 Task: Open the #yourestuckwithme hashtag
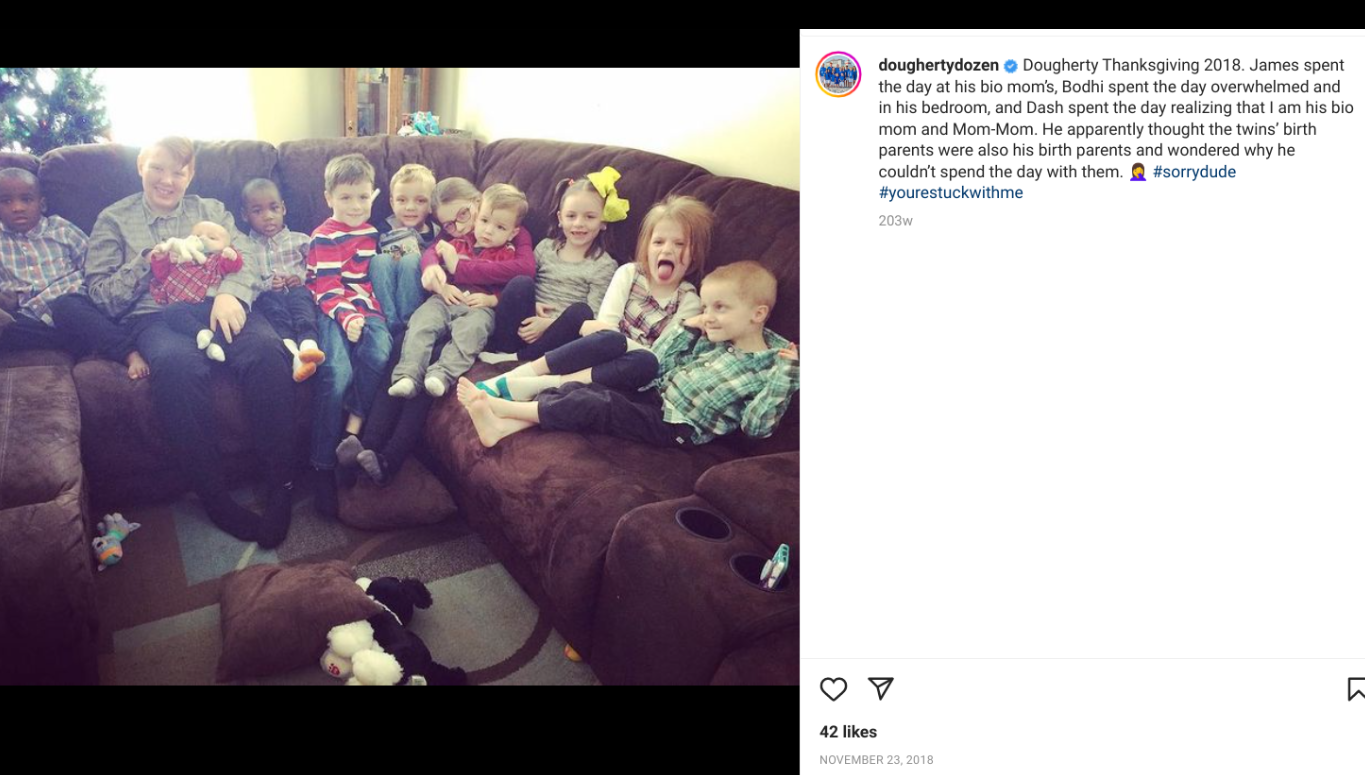coord(950,193)
